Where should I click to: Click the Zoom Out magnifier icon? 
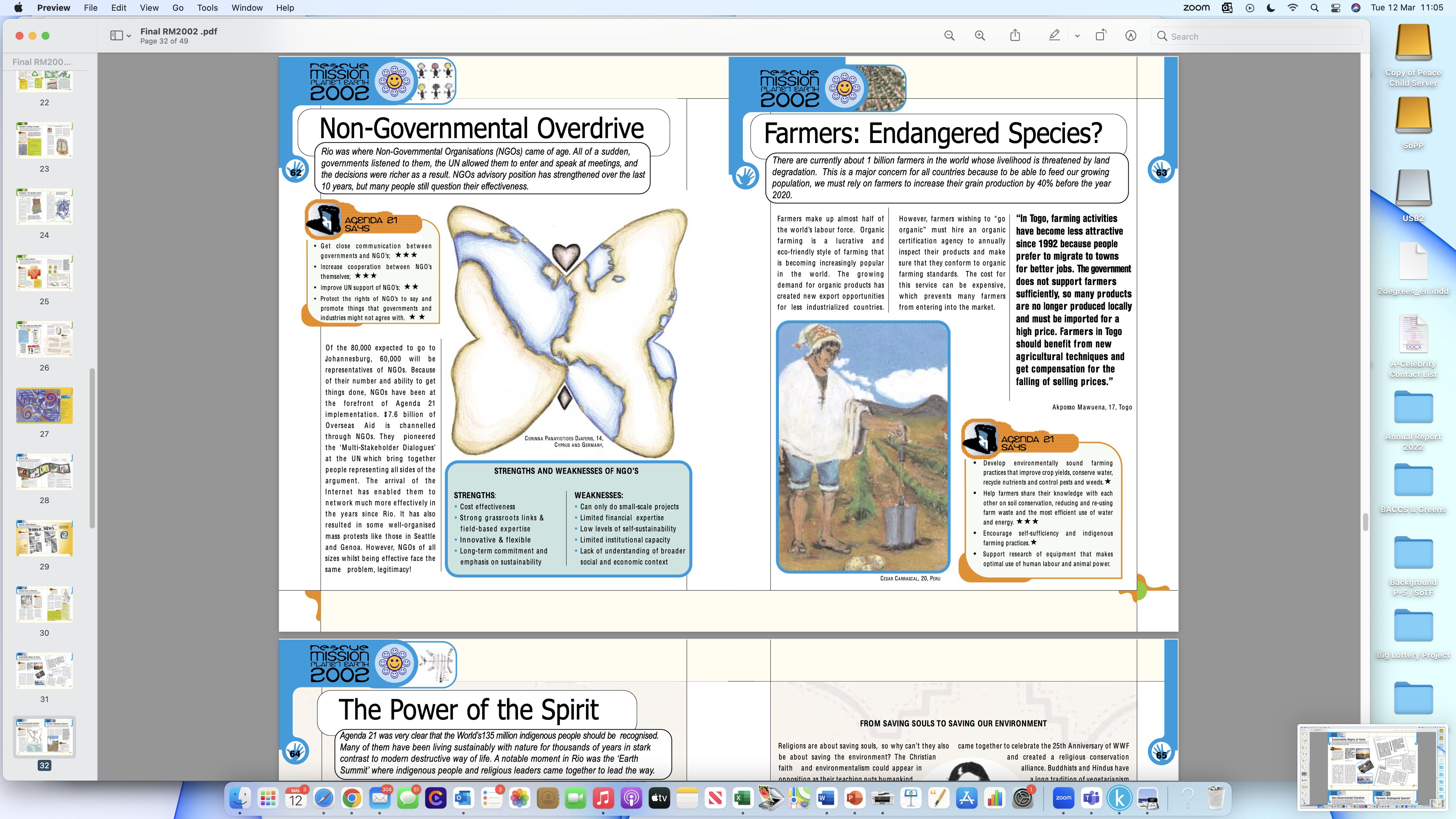(949, 36)
